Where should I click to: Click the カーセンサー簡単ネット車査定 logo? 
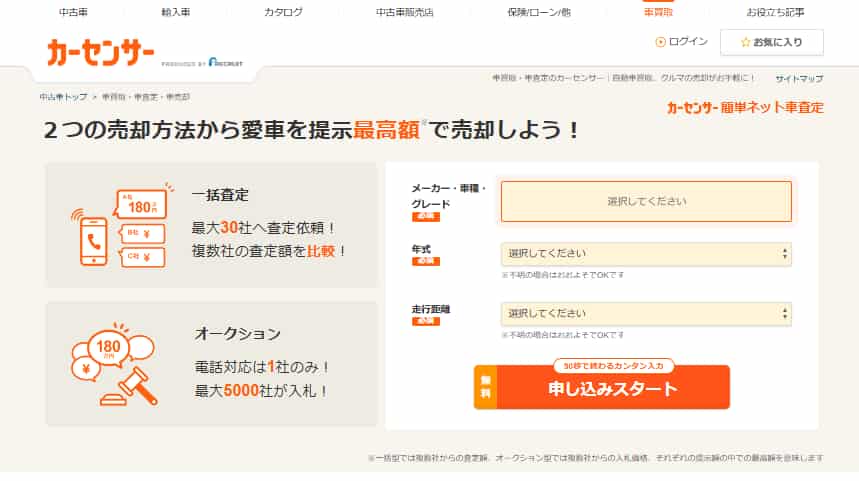745,107
